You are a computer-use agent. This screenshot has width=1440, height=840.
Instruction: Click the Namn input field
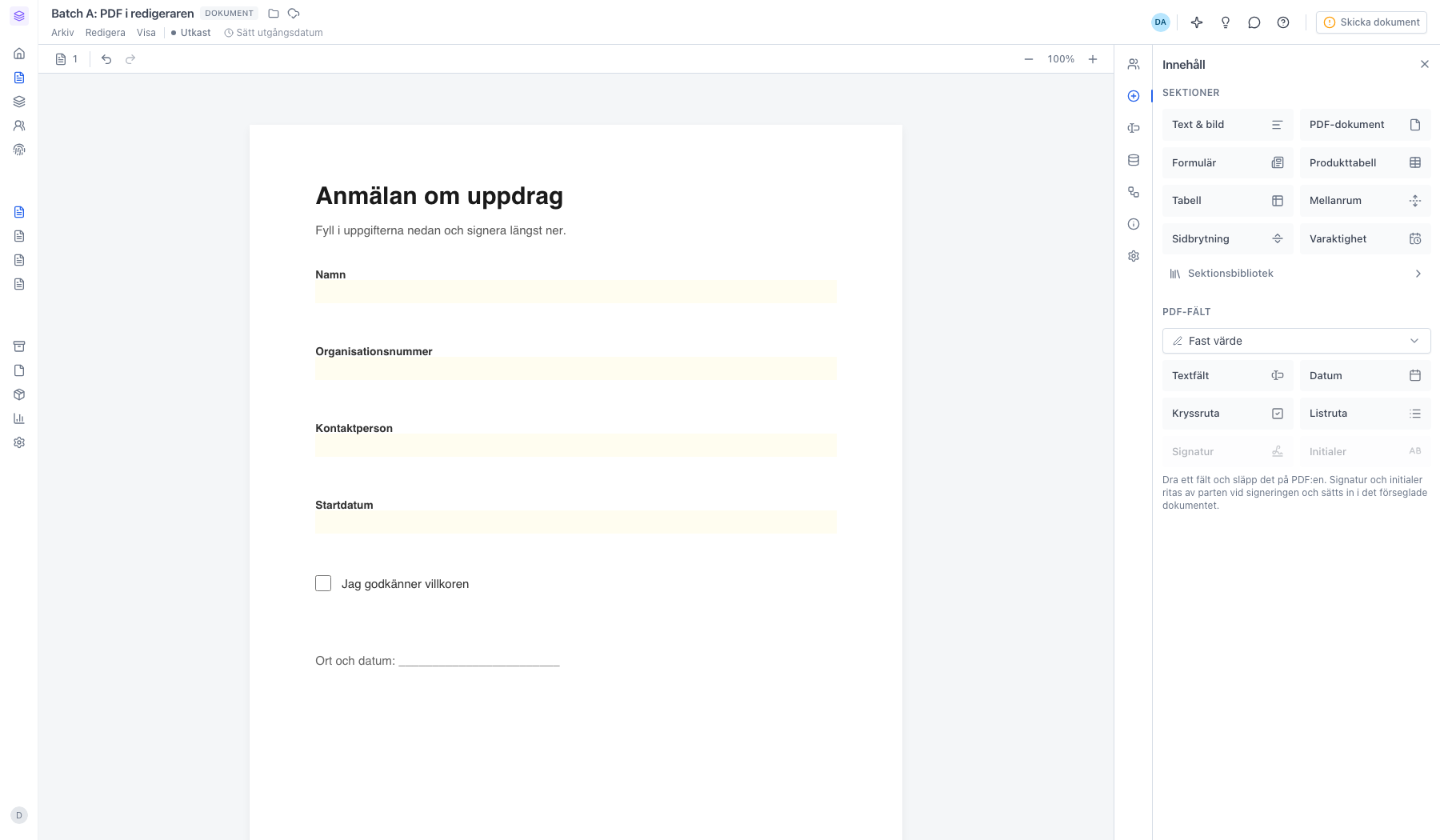(x=576, y=291)
